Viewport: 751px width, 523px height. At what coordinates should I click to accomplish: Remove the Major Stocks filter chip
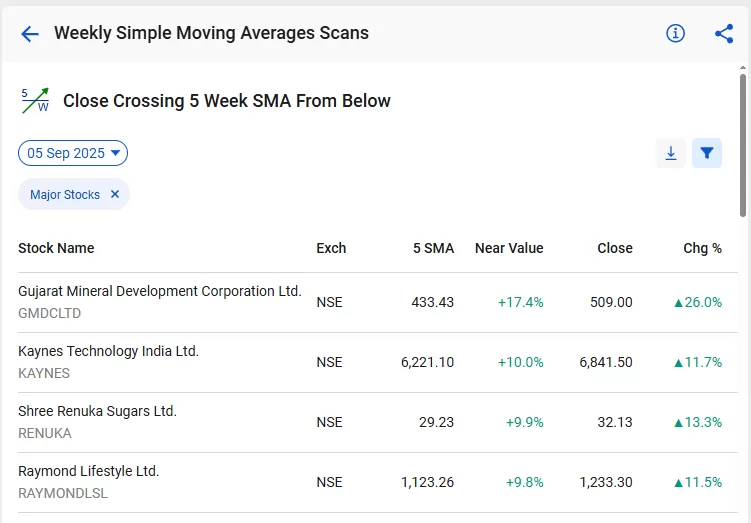tap(115, 194)
